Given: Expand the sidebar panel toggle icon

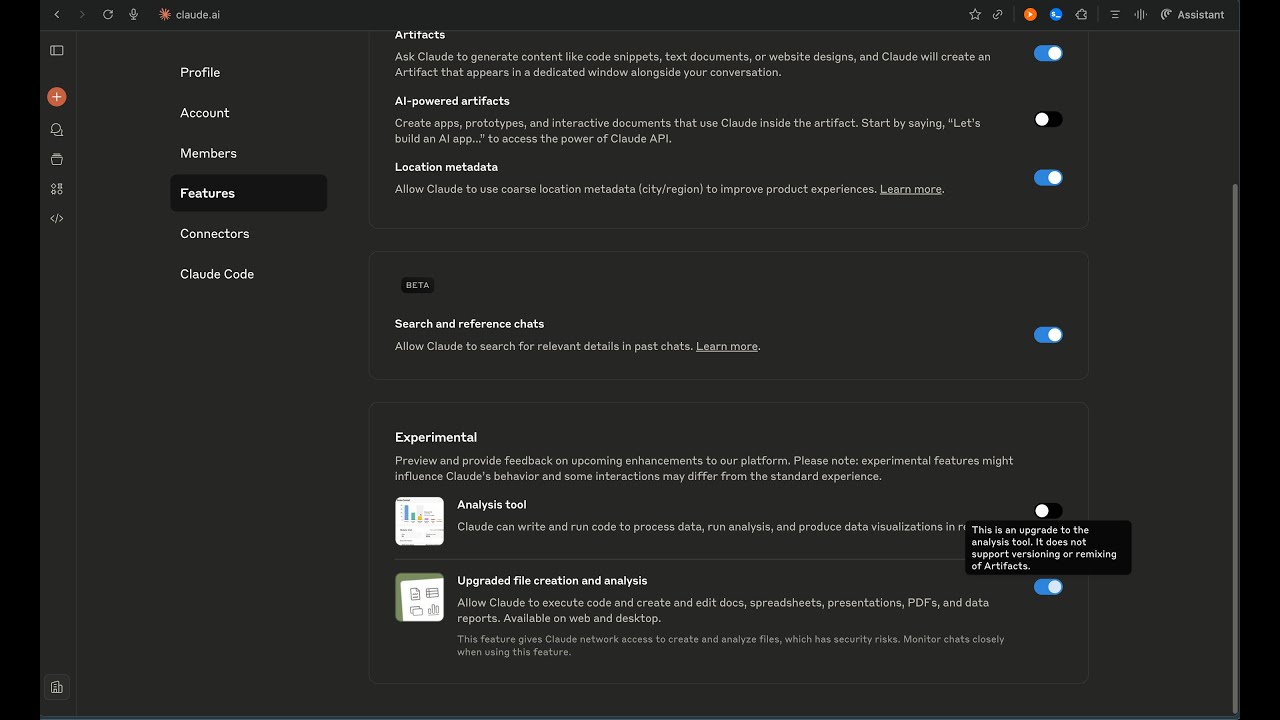Looking at the screenshot, I should click(x=57, y=51).
